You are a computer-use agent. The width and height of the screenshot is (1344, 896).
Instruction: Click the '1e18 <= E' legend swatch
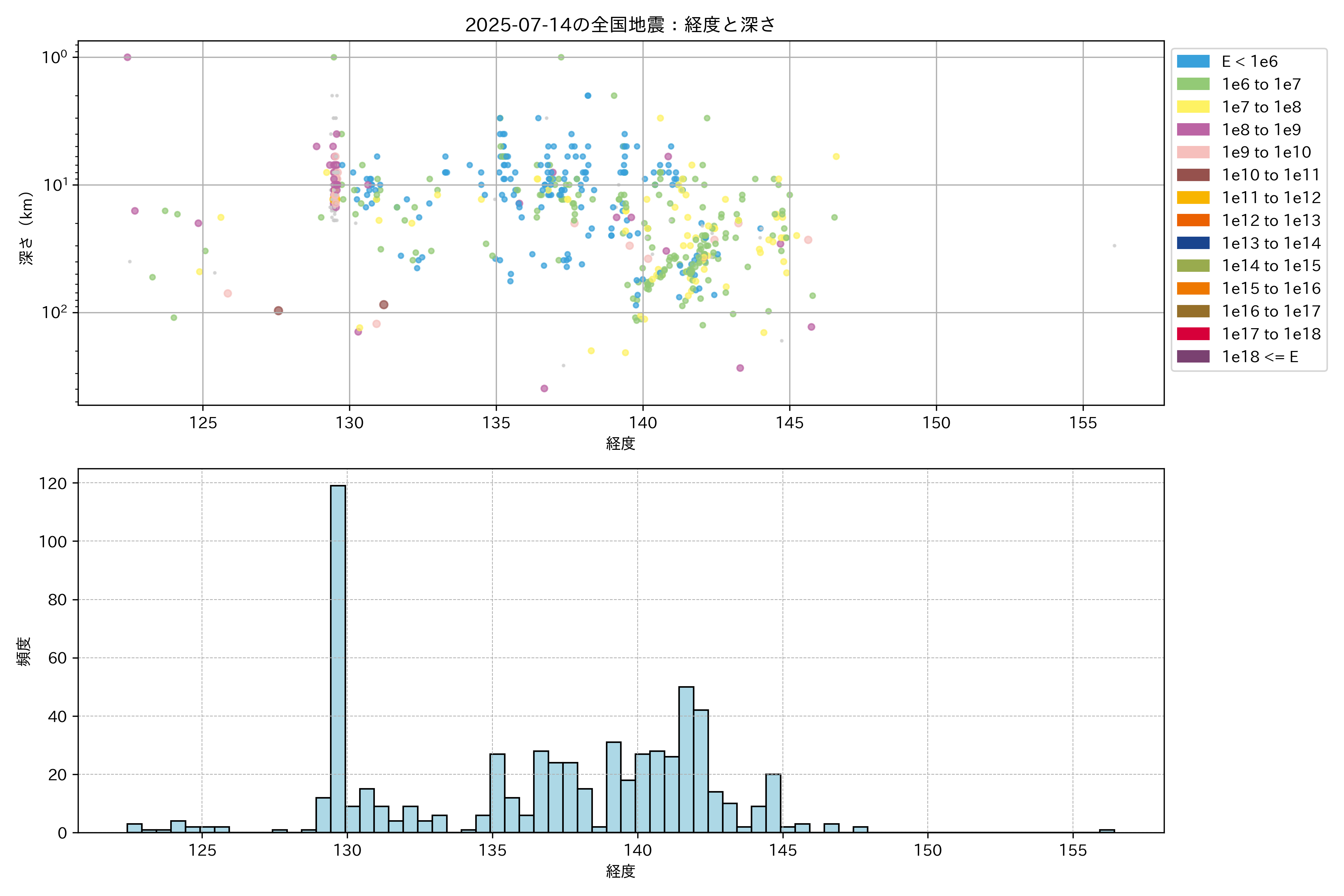[1192, 357]
